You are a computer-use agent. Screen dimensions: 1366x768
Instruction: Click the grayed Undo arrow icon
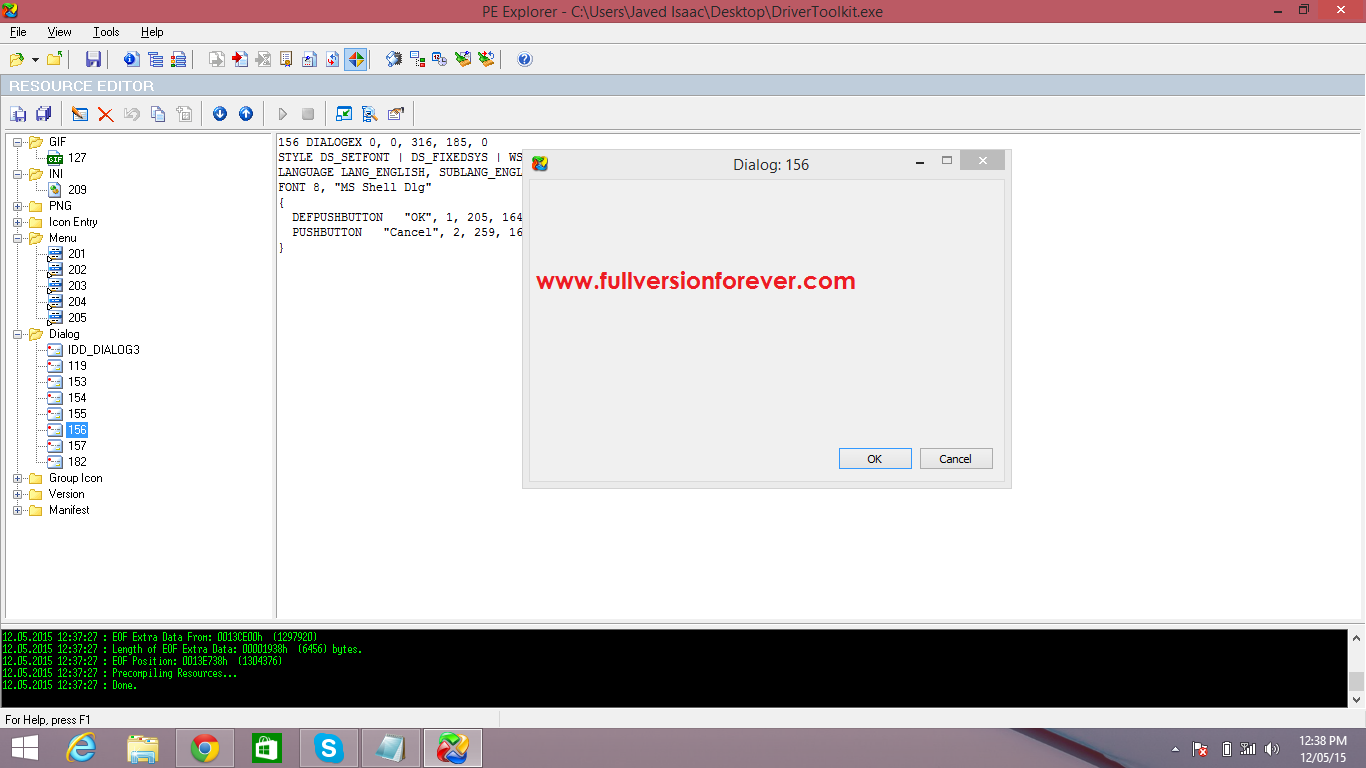click(131, 114)
